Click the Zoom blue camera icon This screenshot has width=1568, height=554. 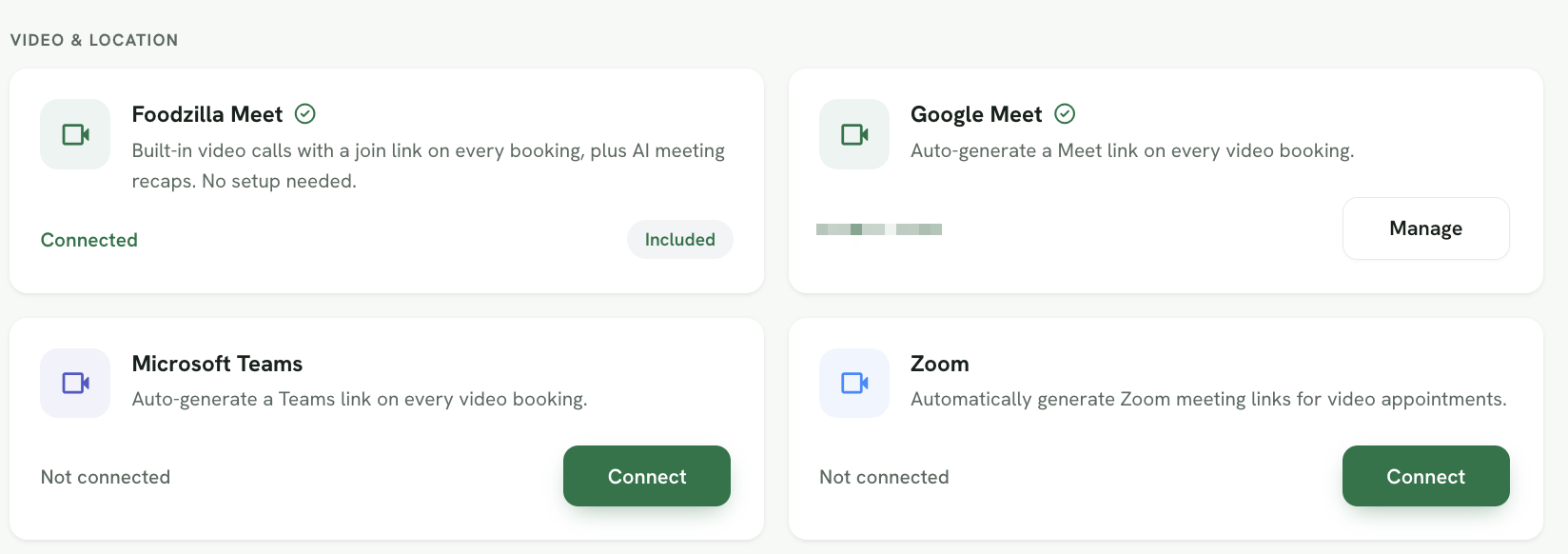point(854,383)
